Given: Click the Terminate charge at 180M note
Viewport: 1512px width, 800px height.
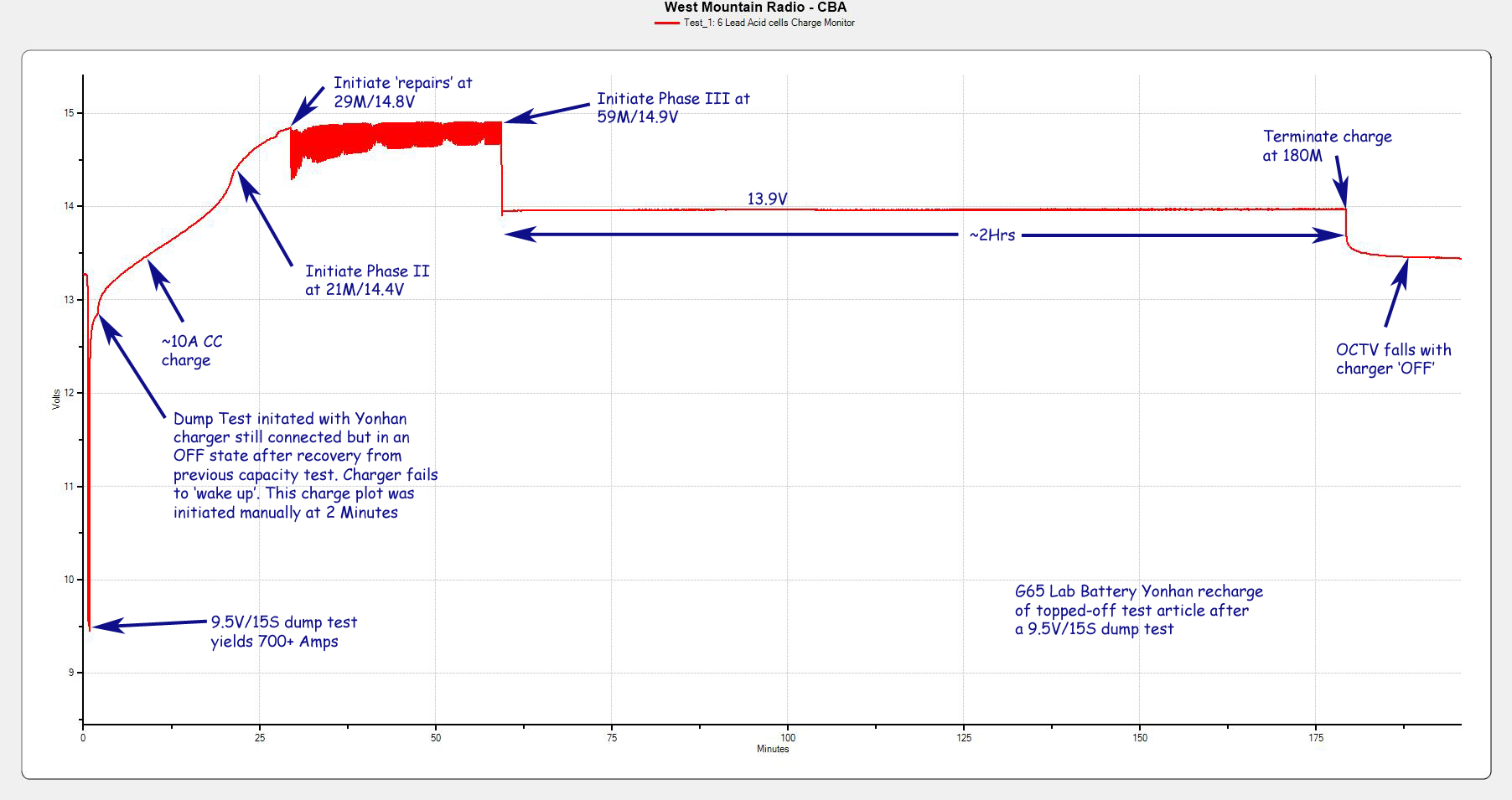Looking at the screenshot, I should 1326,146.
